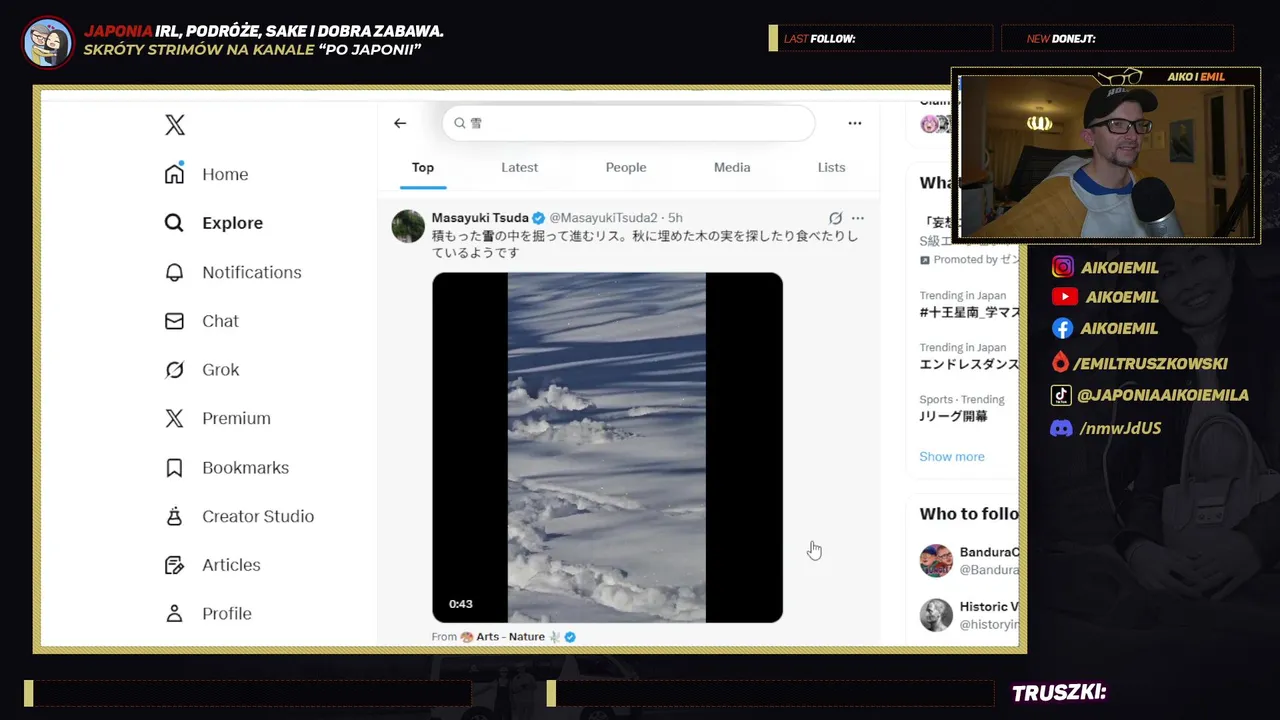
Task: Open @MasayukiTsuda2 handle link
Action: (603, 218)
